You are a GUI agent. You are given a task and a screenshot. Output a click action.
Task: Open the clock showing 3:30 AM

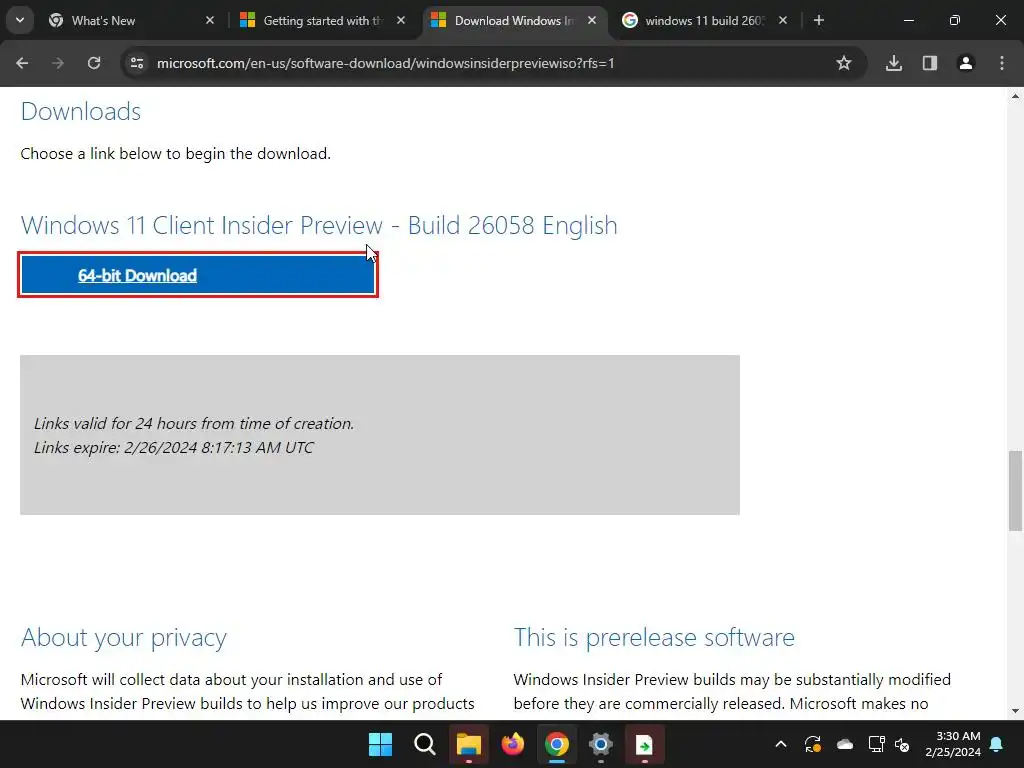click(x=953, y=744)
